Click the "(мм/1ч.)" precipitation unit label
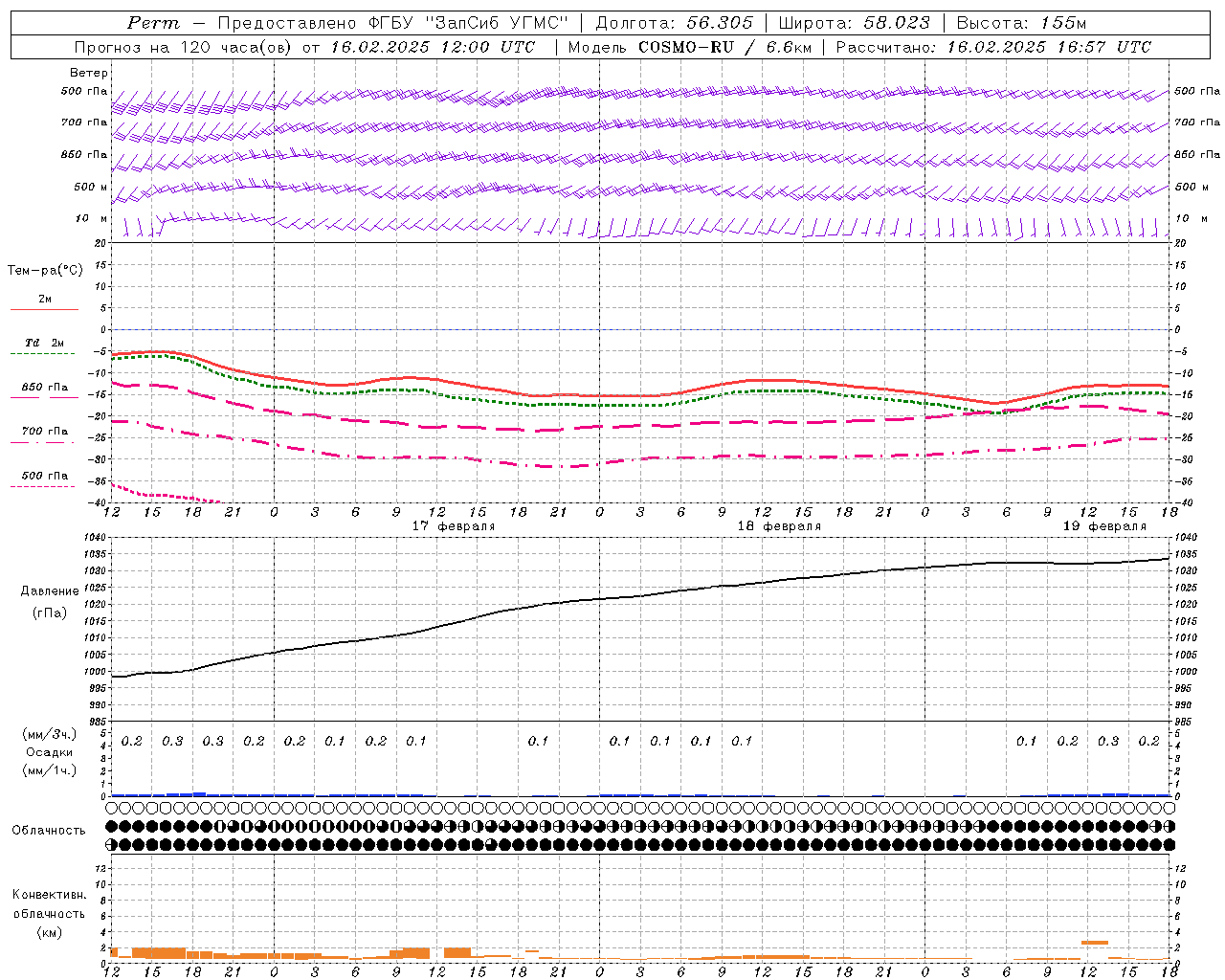This screenshot has width=1225, height=980. click(x=50, y=770)
